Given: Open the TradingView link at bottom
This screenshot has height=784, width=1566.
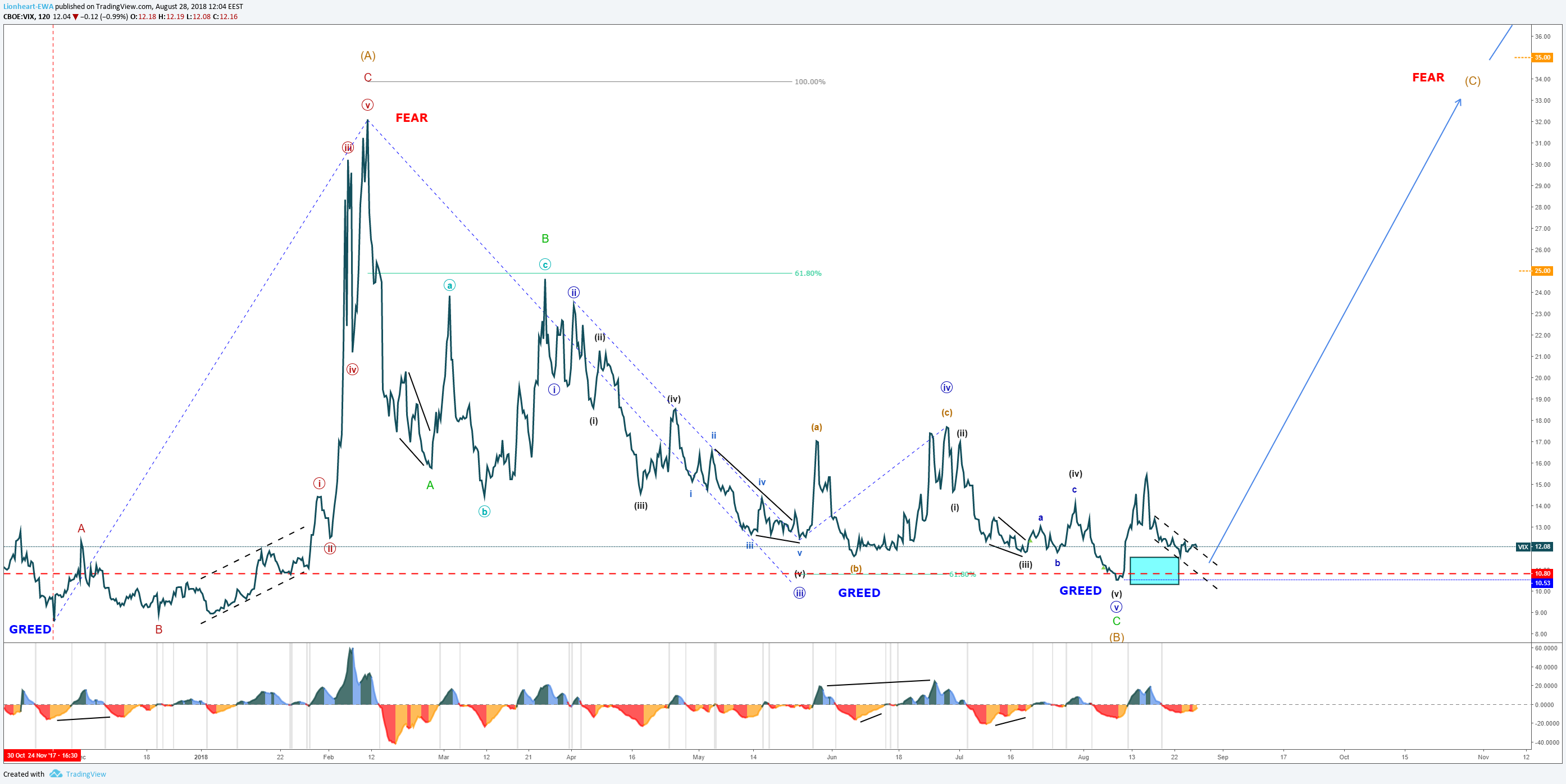Looking at the screenshot, I should point(86,774).
